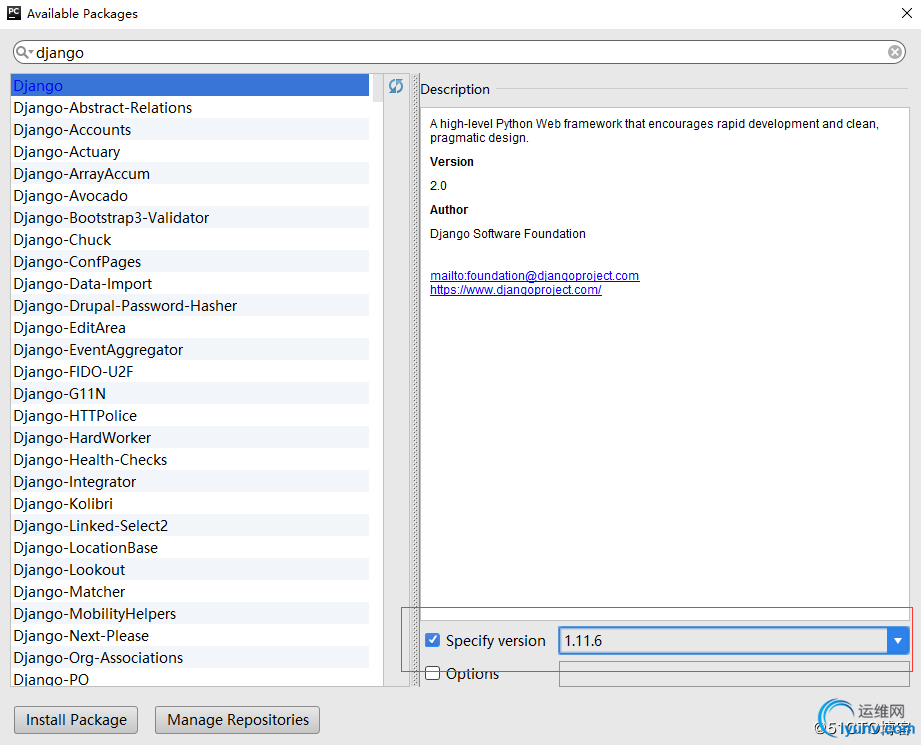This screenshot has height=745, width=921.
Task: Select Django-Data-Import package
Action: pos(190,284)
